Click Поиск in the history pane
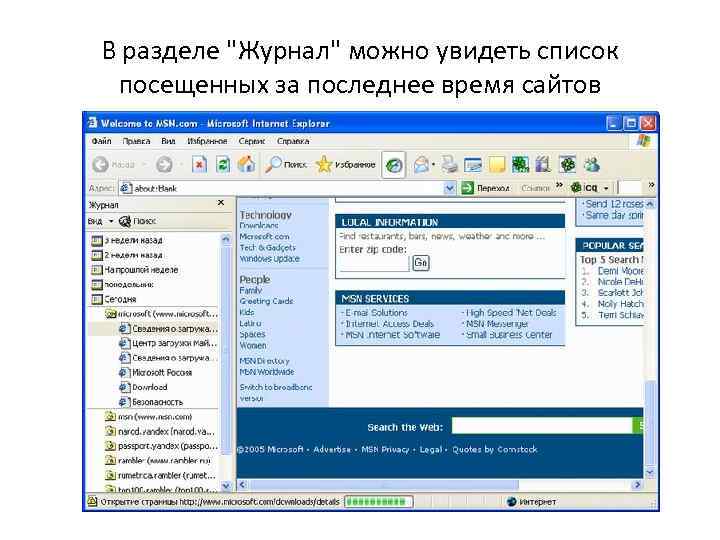The height and width of the screenshot is (540, 720). [x=138, y=221]
